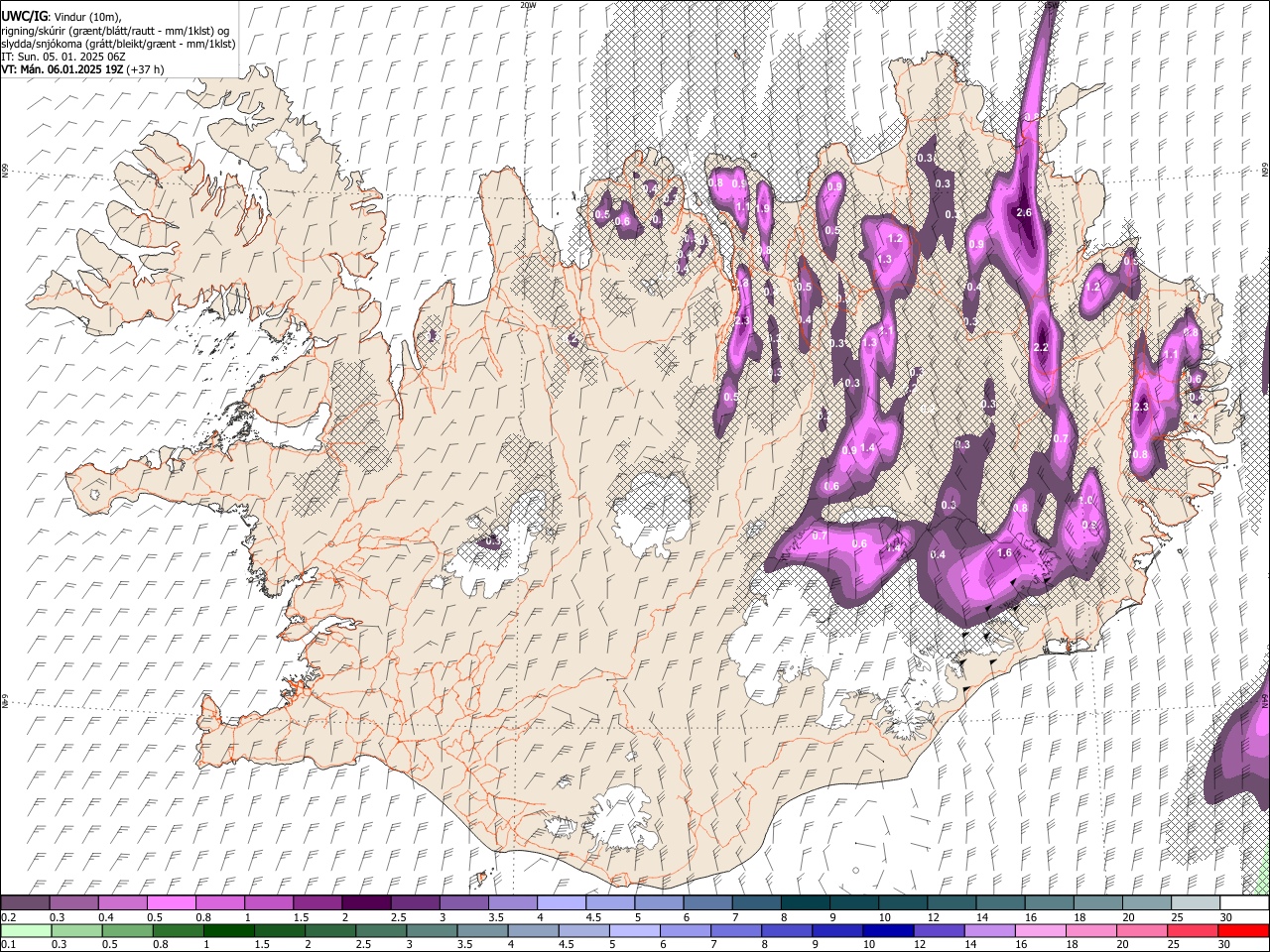
Task: Click the 'VT: Mán. 06.01.2025 19Z (+37 h)' line
Action: pyautogui.click(x=82, y=69)
